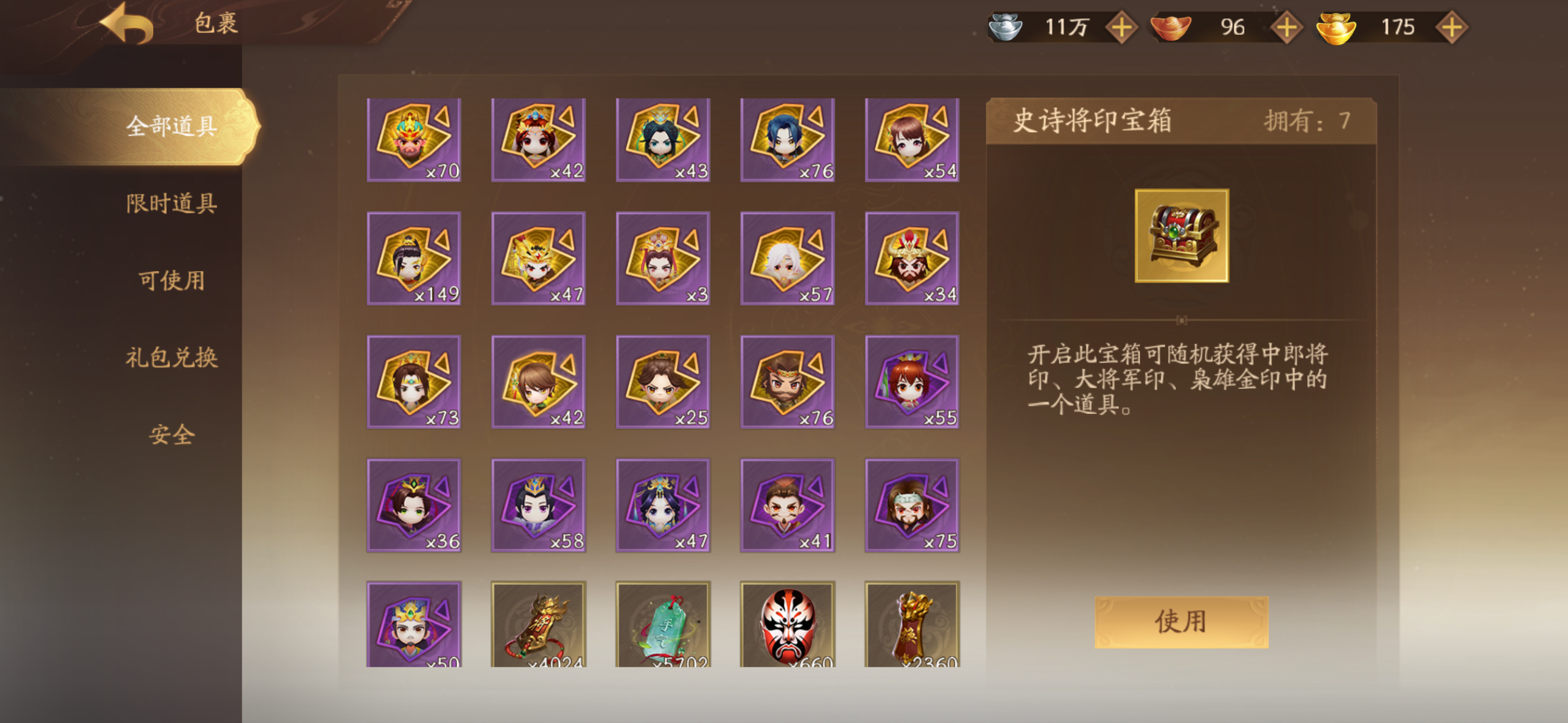Click the 使用 button
Viewport: 1568px width, 723px height.
click(x=1182, y=622)
